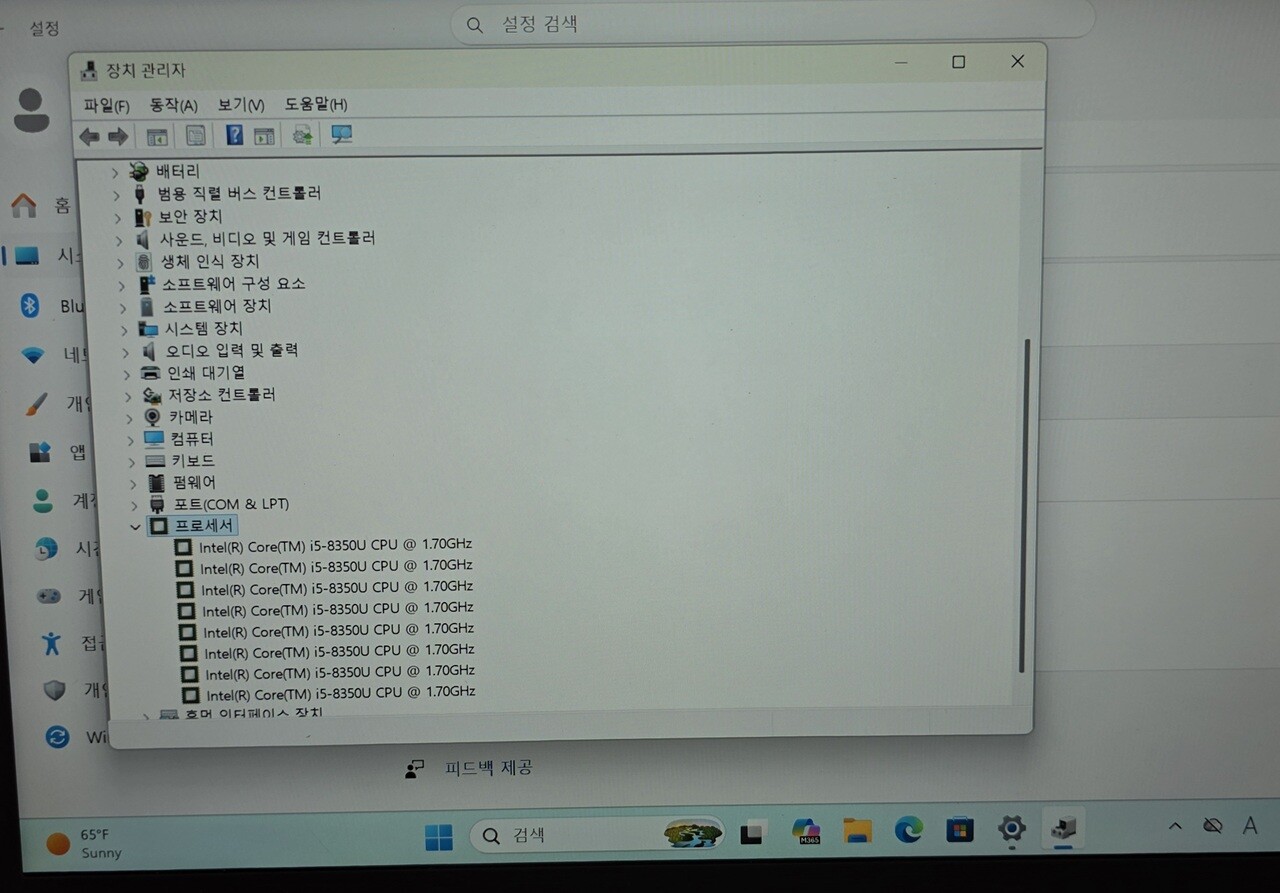This screenshot has width=1280, height=893.
Task: Click the Back arrow in Device Manager toolbar
Action: (89, 136)
